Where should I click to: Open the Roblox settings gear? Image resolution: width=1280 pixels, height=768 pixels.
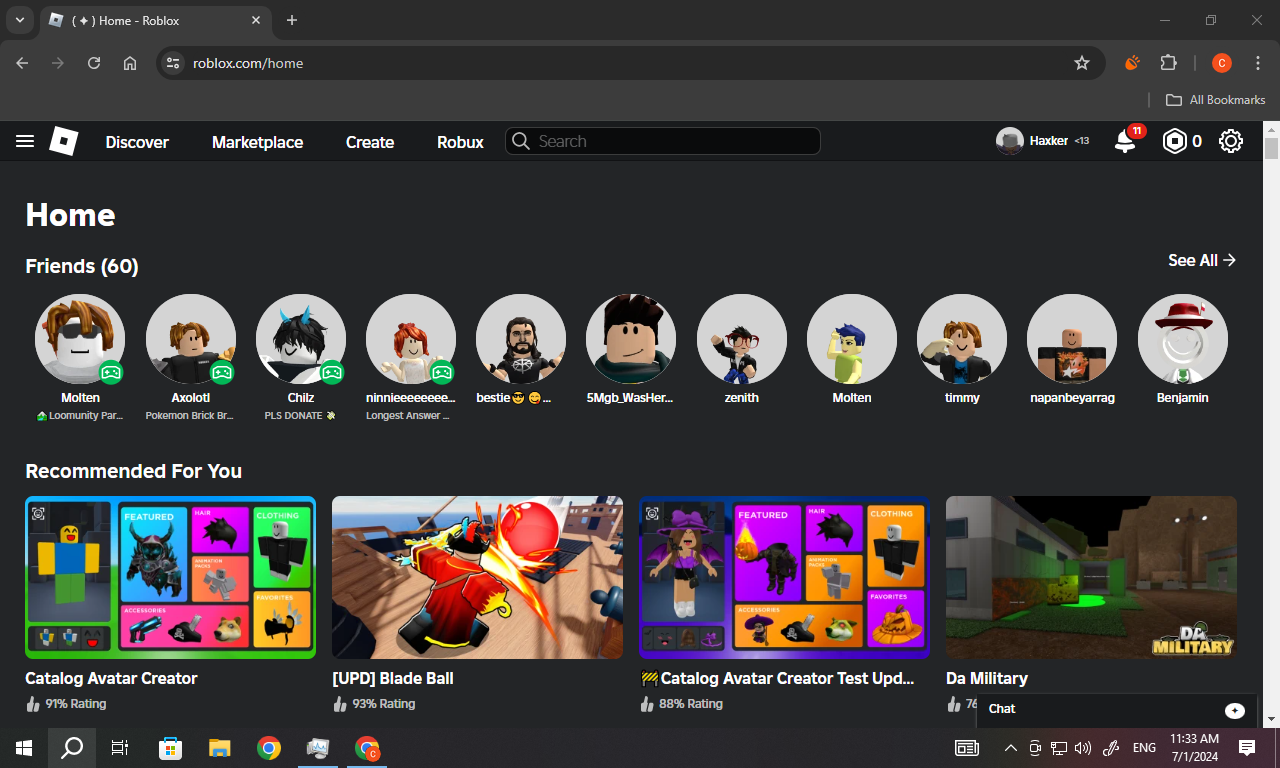click(x=1231, y=141)
